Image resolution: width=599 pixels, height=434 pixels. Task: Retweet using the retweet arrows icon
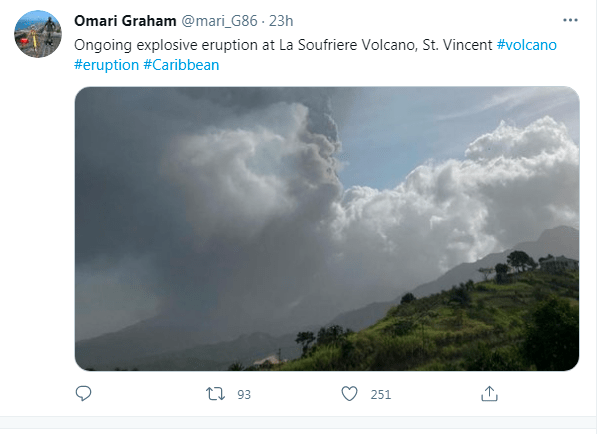(x=215, y=394)
